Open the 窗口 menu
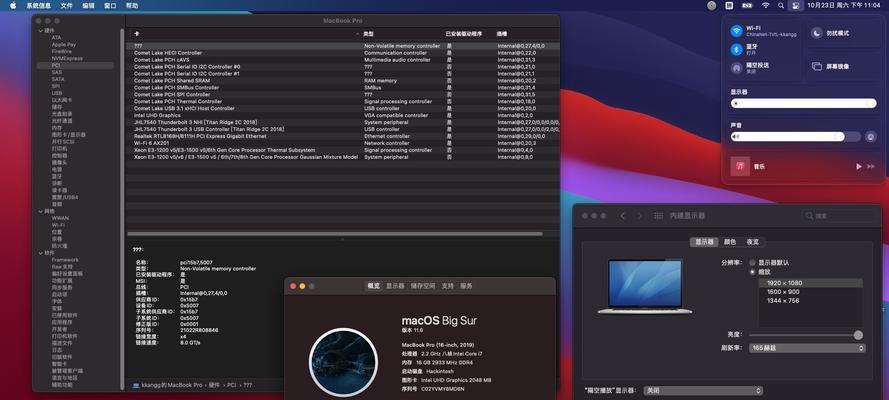The height and width of the screenshot is (400, 889). pos(111,5)
